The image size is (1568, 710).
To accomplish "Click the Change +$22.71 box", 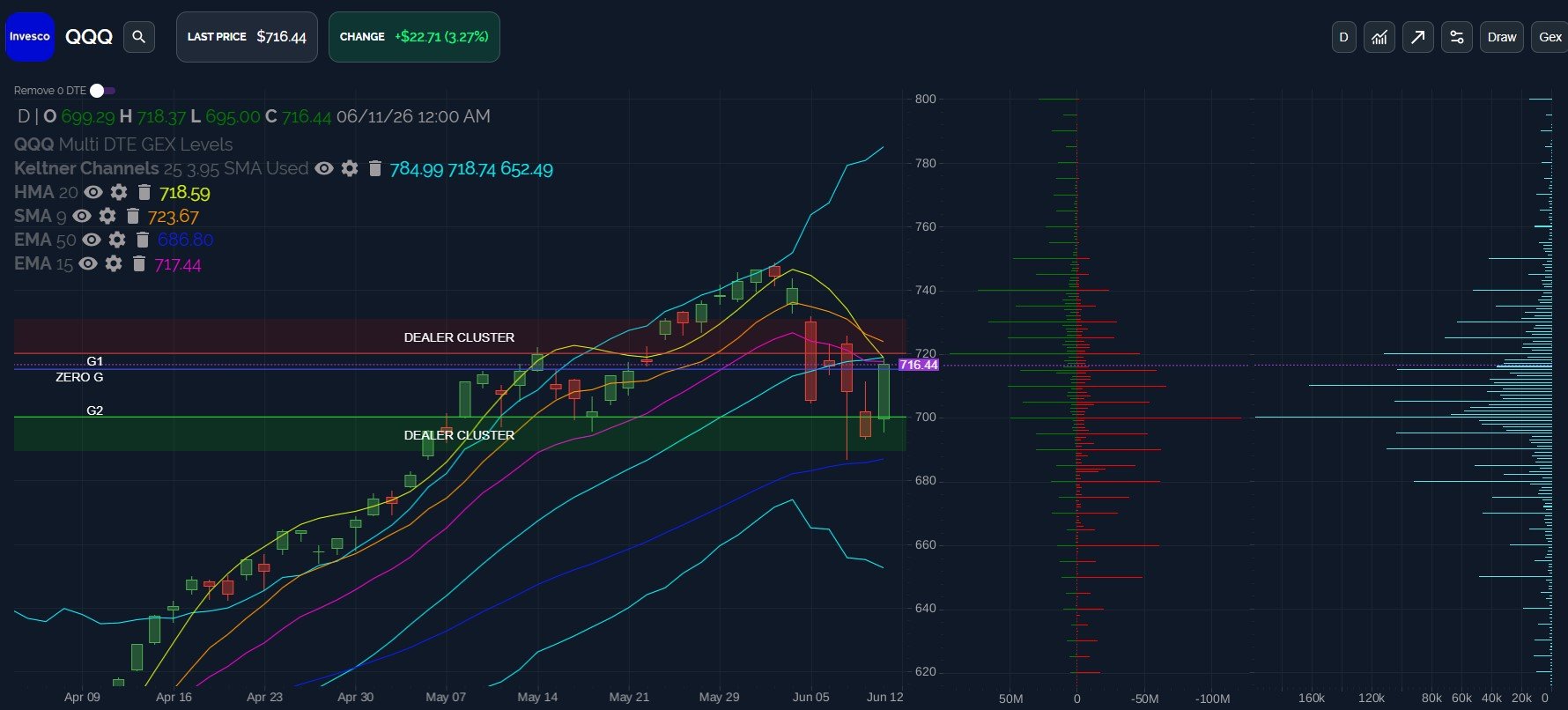I will tap(414, 37).
